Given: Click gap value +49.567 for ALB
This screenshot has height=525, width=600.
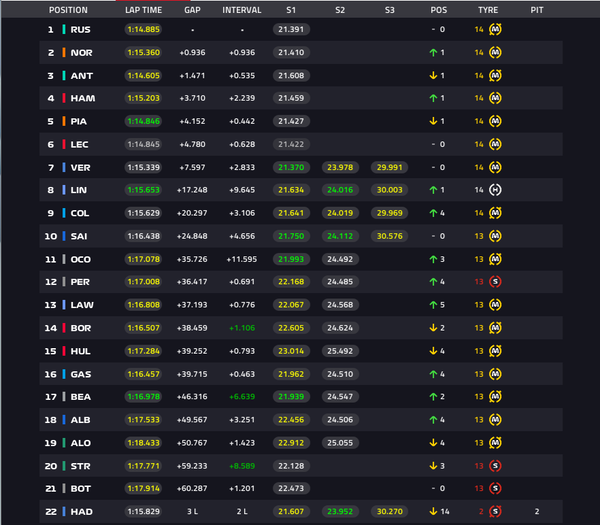Looking at the screenshot, I should point(192,420).
